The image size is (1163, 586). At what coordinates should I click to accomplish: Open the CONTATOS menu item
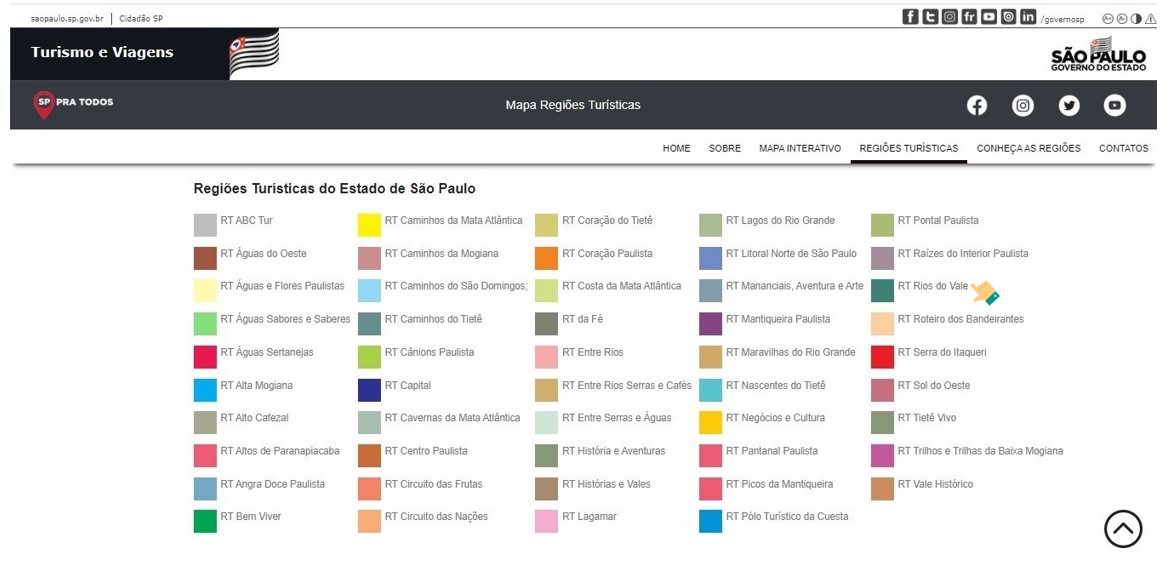click(x=1123, y=148)
